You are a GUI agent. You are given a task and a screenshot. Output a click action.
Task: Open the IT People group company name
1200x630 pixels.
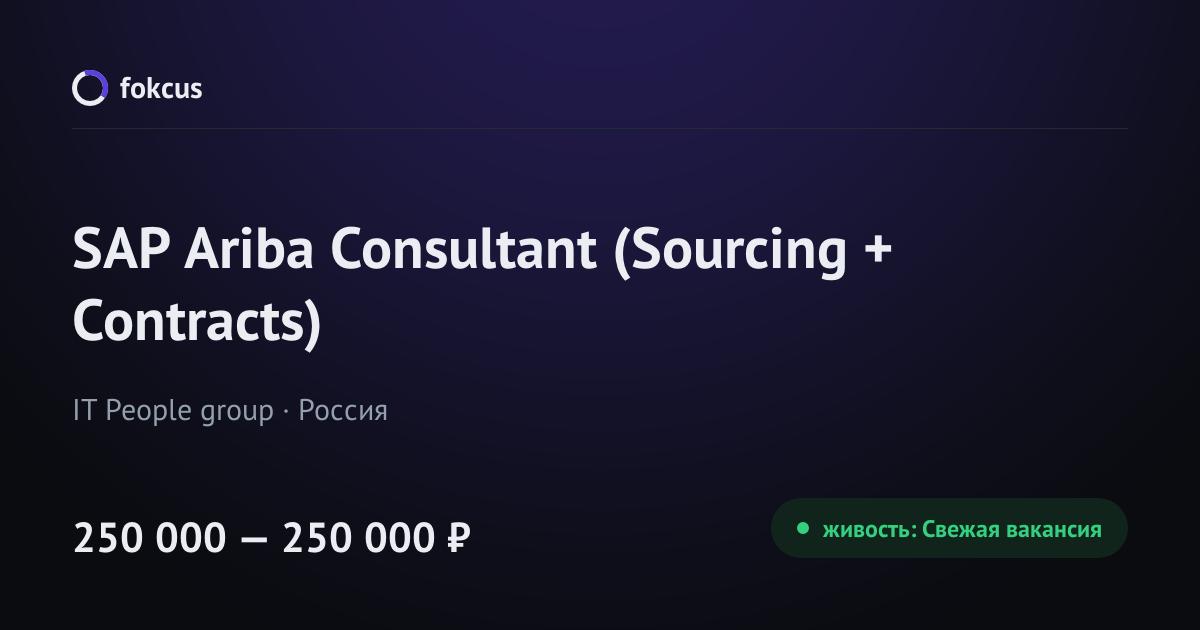[173, 411]
